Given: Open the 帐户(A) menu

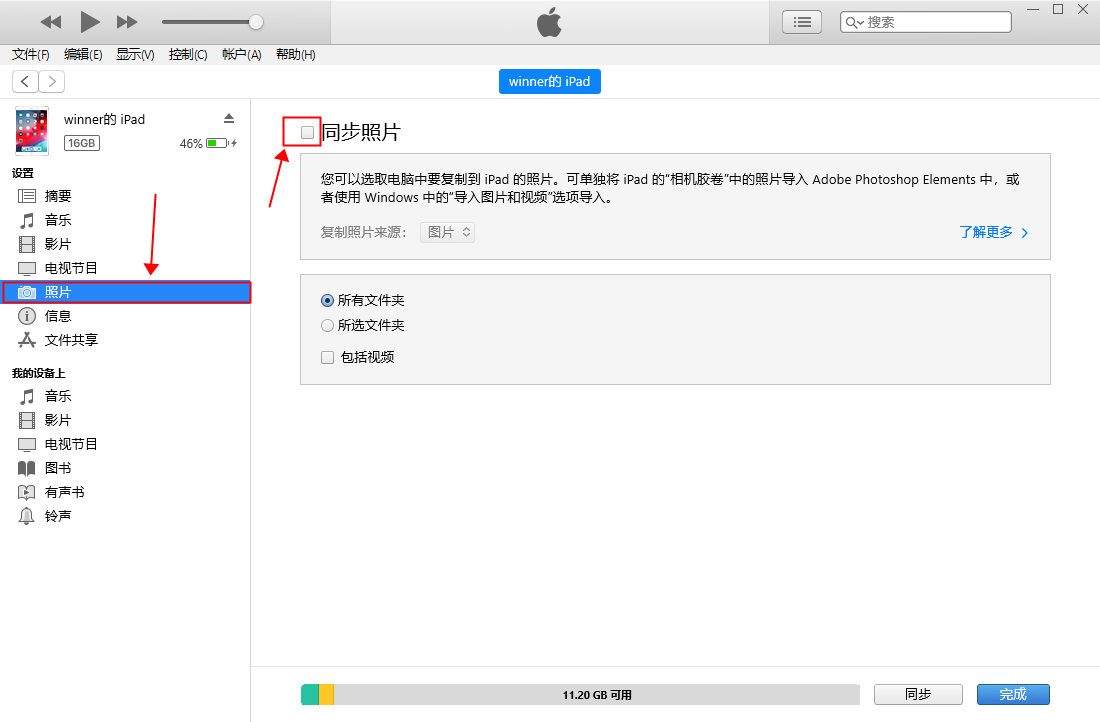Looking at the screenshot, I should click(241, 55).
